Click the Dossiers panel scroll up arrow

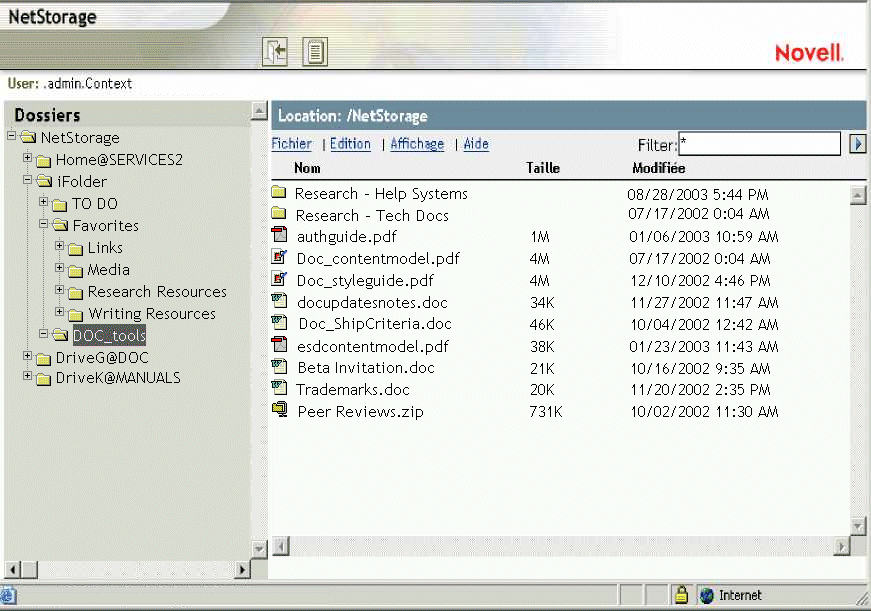coord(259,111)
